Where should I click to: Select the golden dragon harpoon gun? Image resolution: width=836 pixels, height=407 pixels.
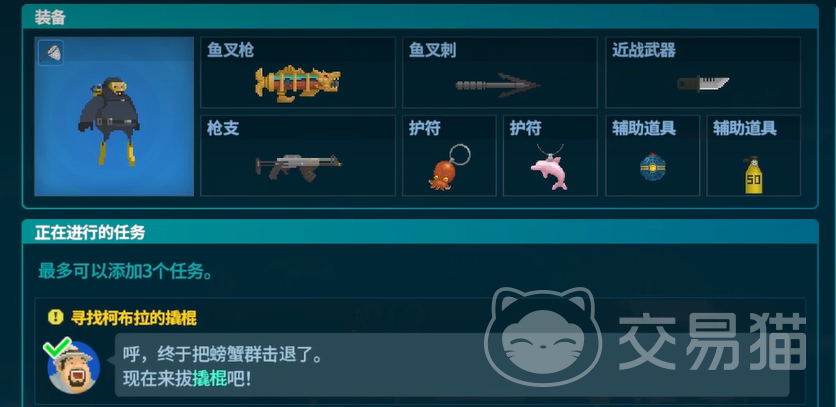298,83
